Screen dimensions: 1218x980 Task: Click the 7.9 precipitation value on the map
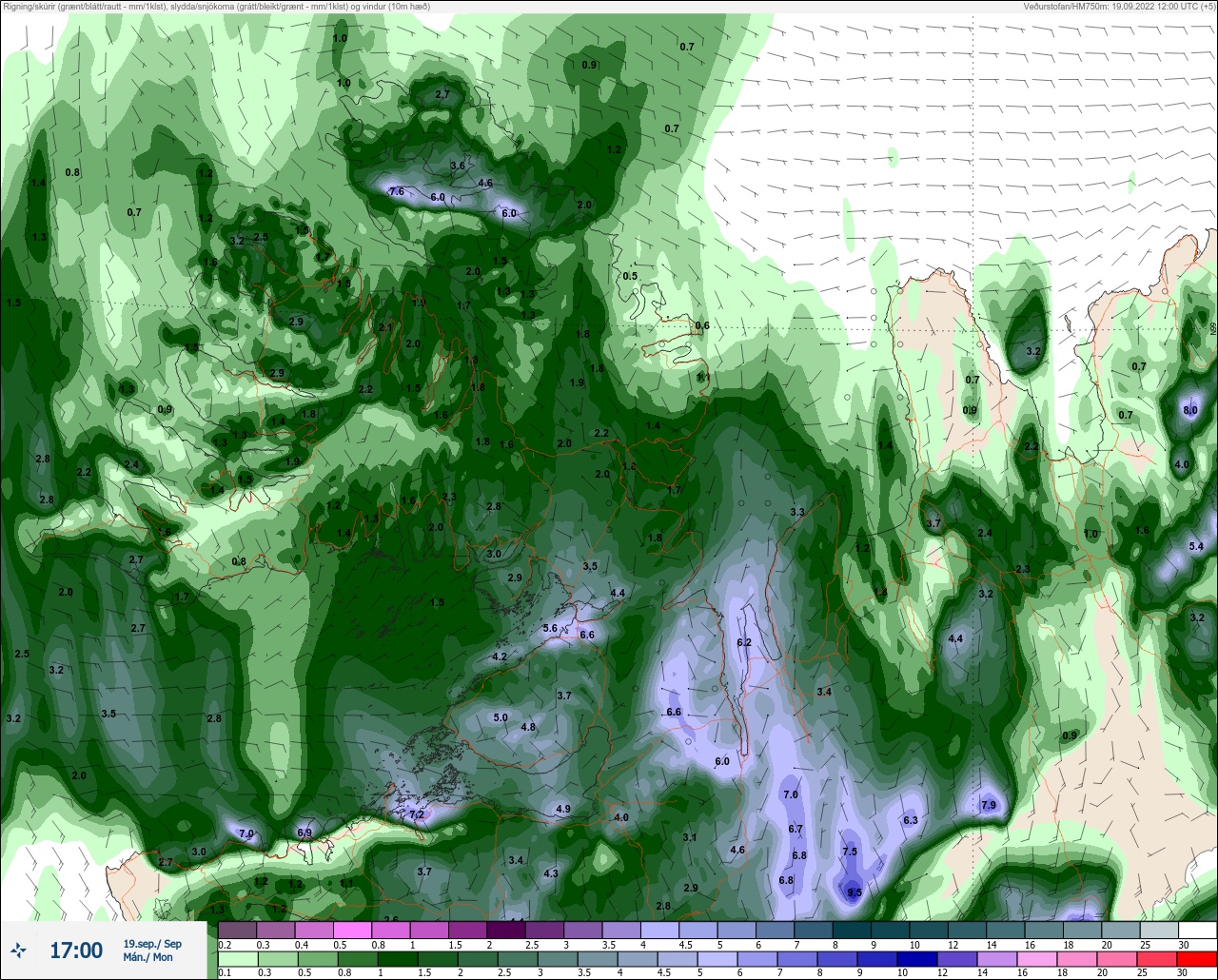pyautogui.click(x=988, y=806)
